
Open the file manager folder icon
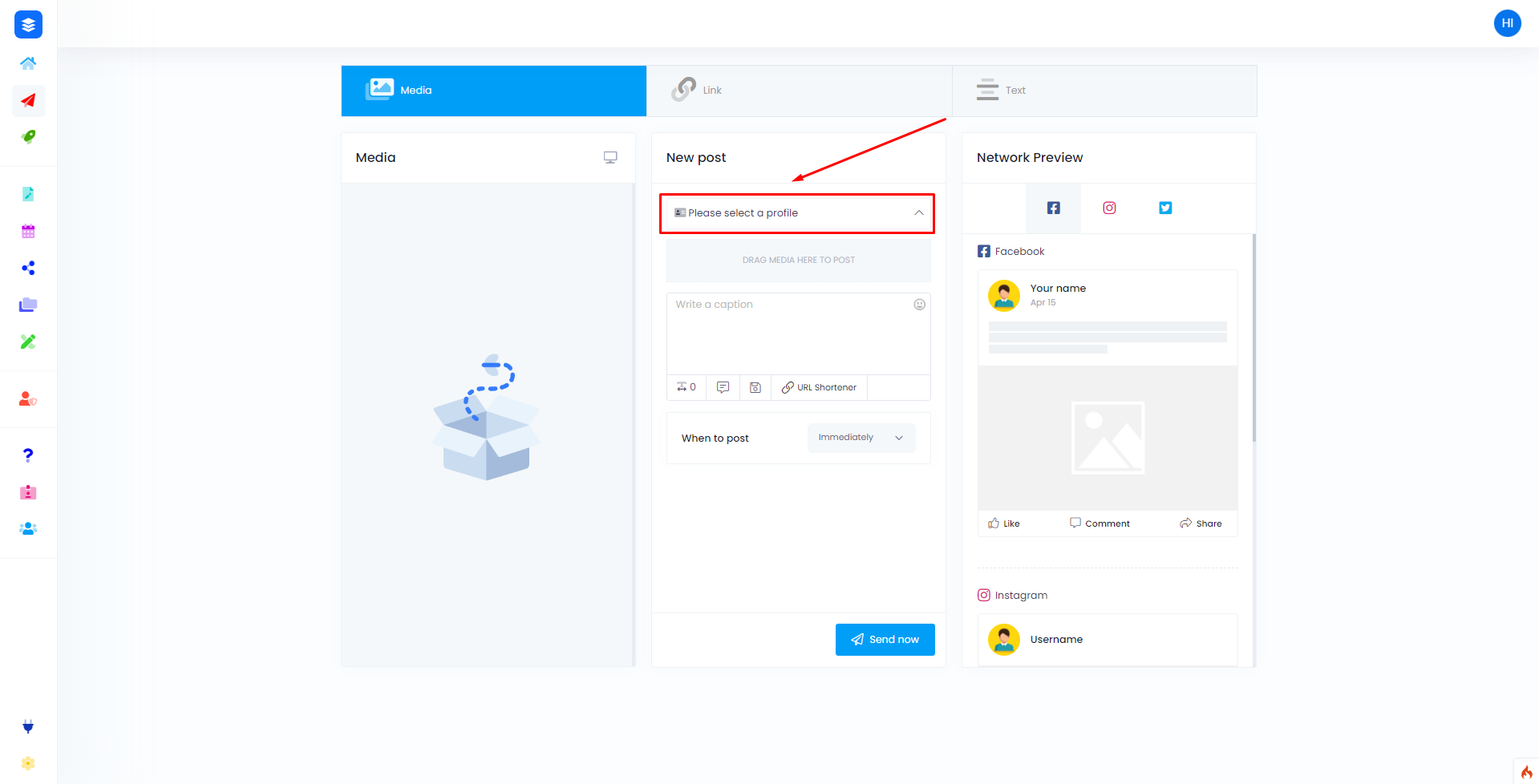pyautogui.click(x=28, y=305)
